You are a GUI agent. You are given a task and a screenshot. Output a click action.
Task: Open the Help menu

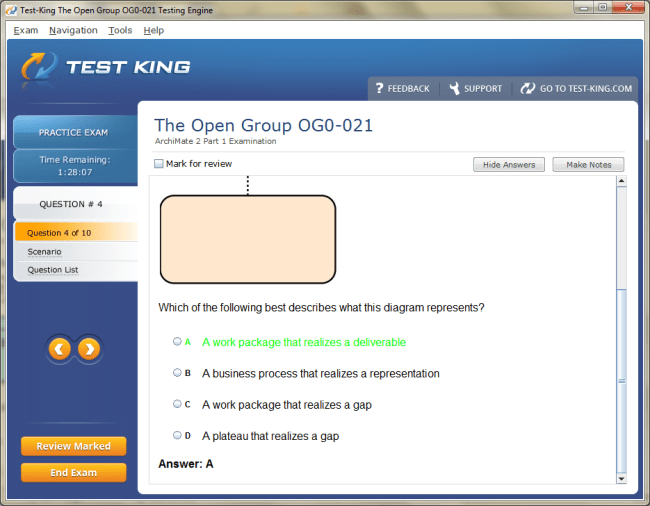click(x=154, y=30)
